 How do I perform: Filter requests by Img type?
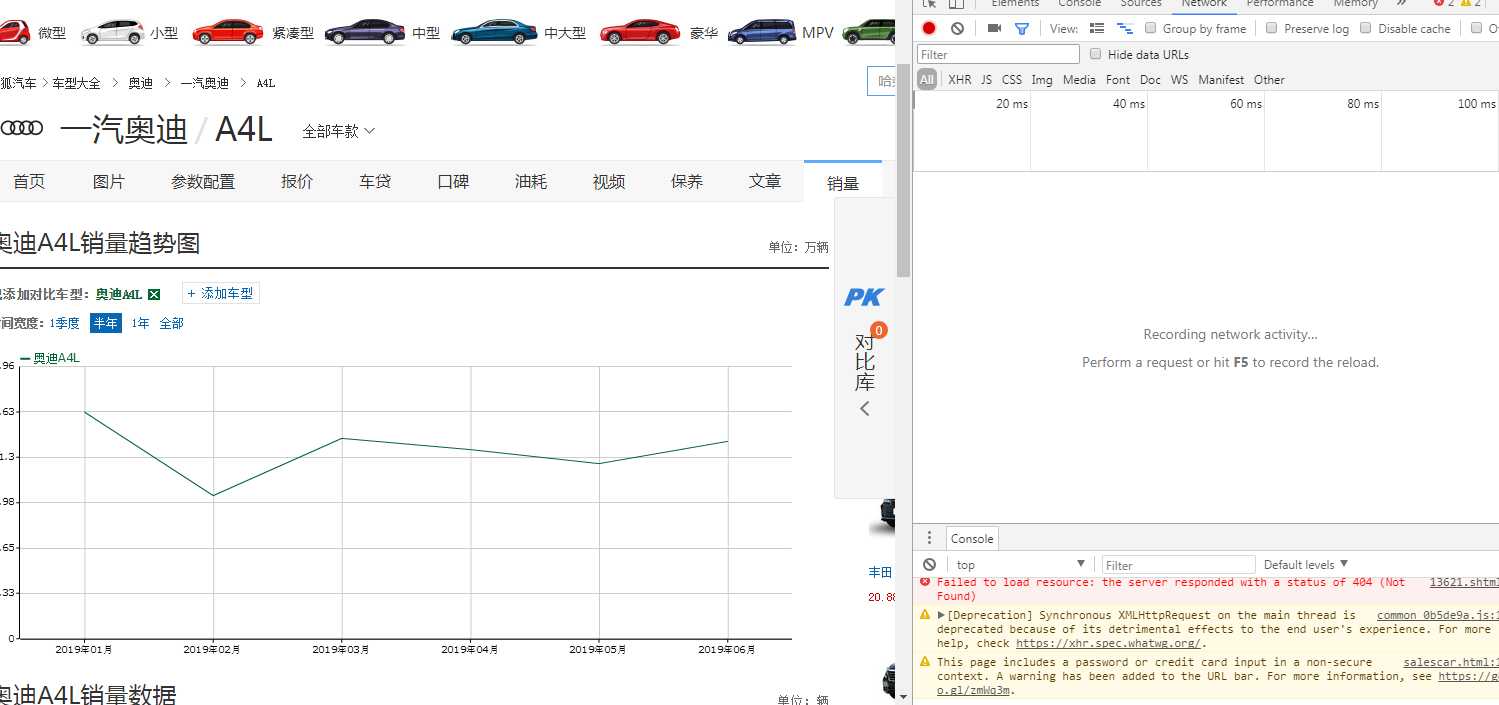[x=1042, y=80]
